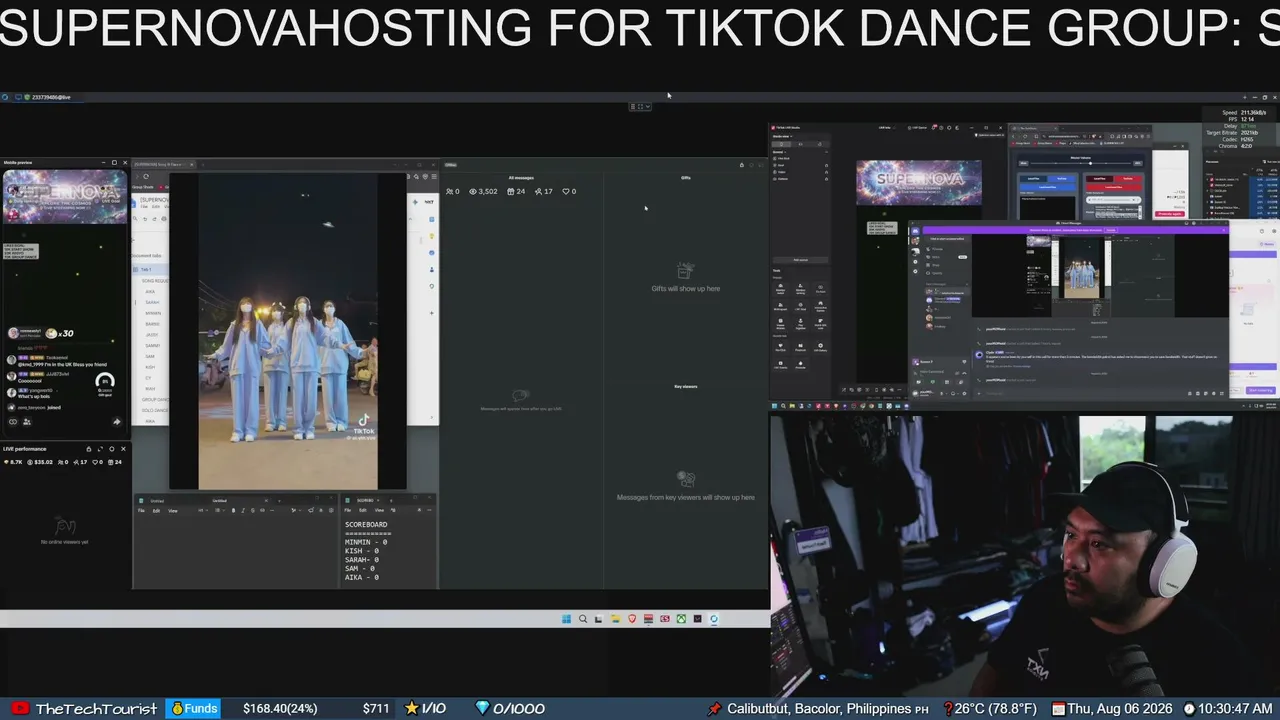Open Quests in the Discord sidebar
The image size is (1280, 720).
tap(936, 273)
